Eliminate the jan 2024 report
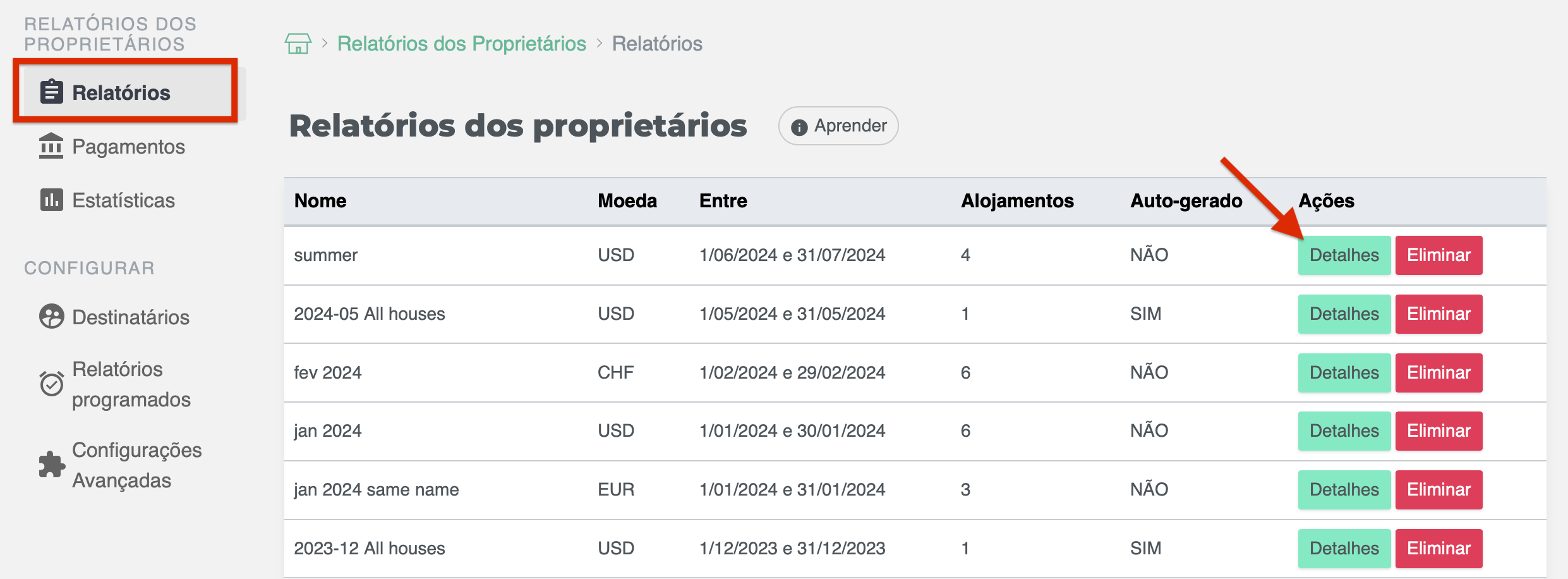Image resolution: width=1568 pixels, height=579 pixels. [x=1439, y=430]
